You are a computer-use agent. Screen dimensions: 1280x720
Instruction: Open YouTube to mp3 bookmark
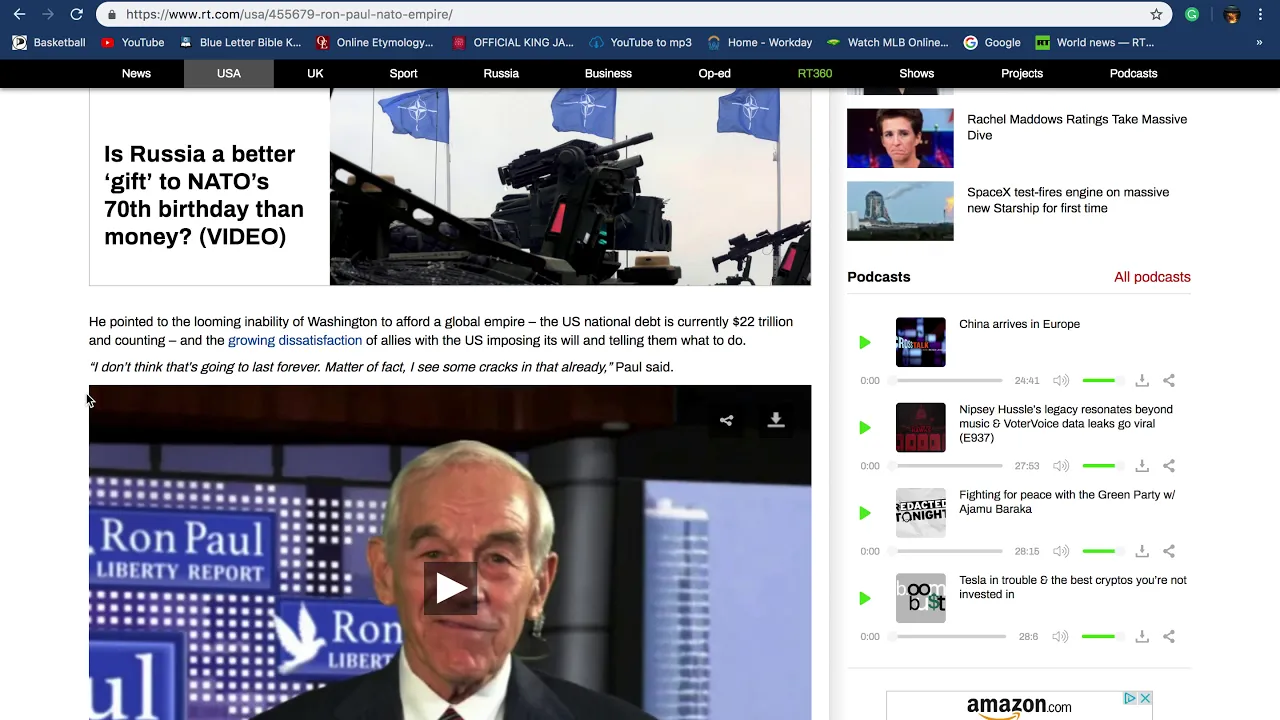point(640,43)
